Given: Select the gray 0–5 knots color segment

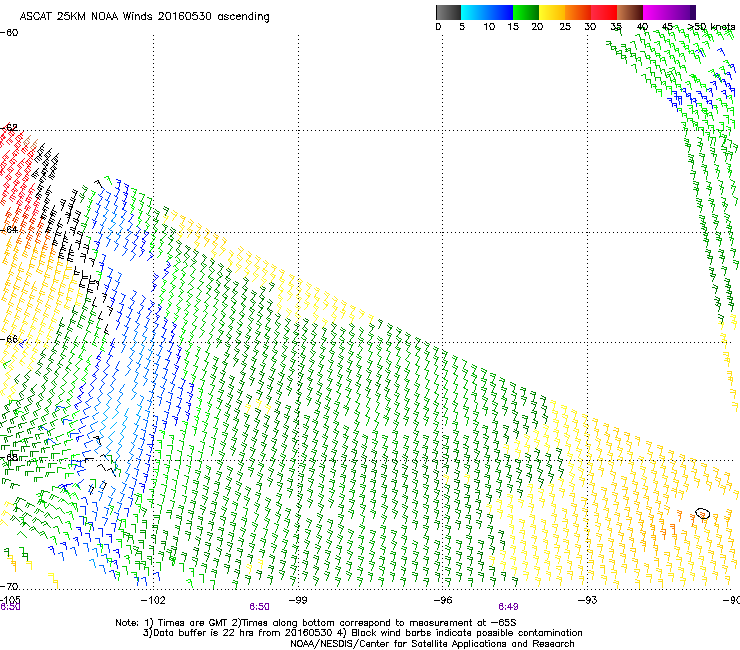Looking at the screenshot, I should tap(448, 12).
